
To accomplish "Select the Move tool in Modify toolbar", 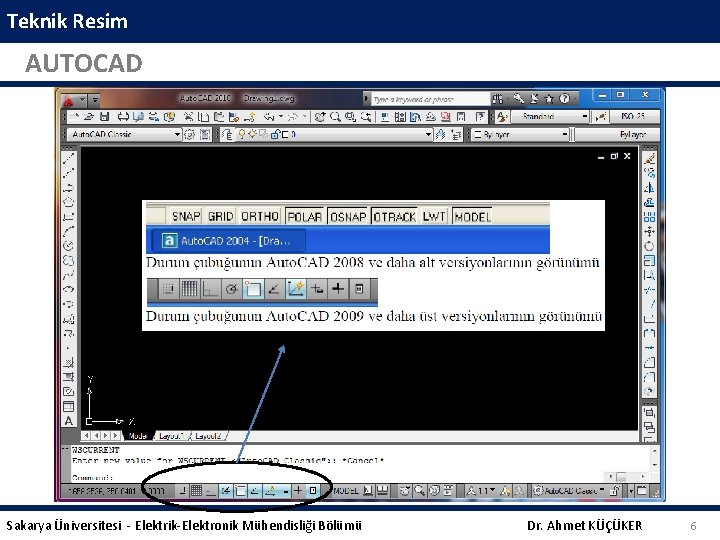I will 649,231.
